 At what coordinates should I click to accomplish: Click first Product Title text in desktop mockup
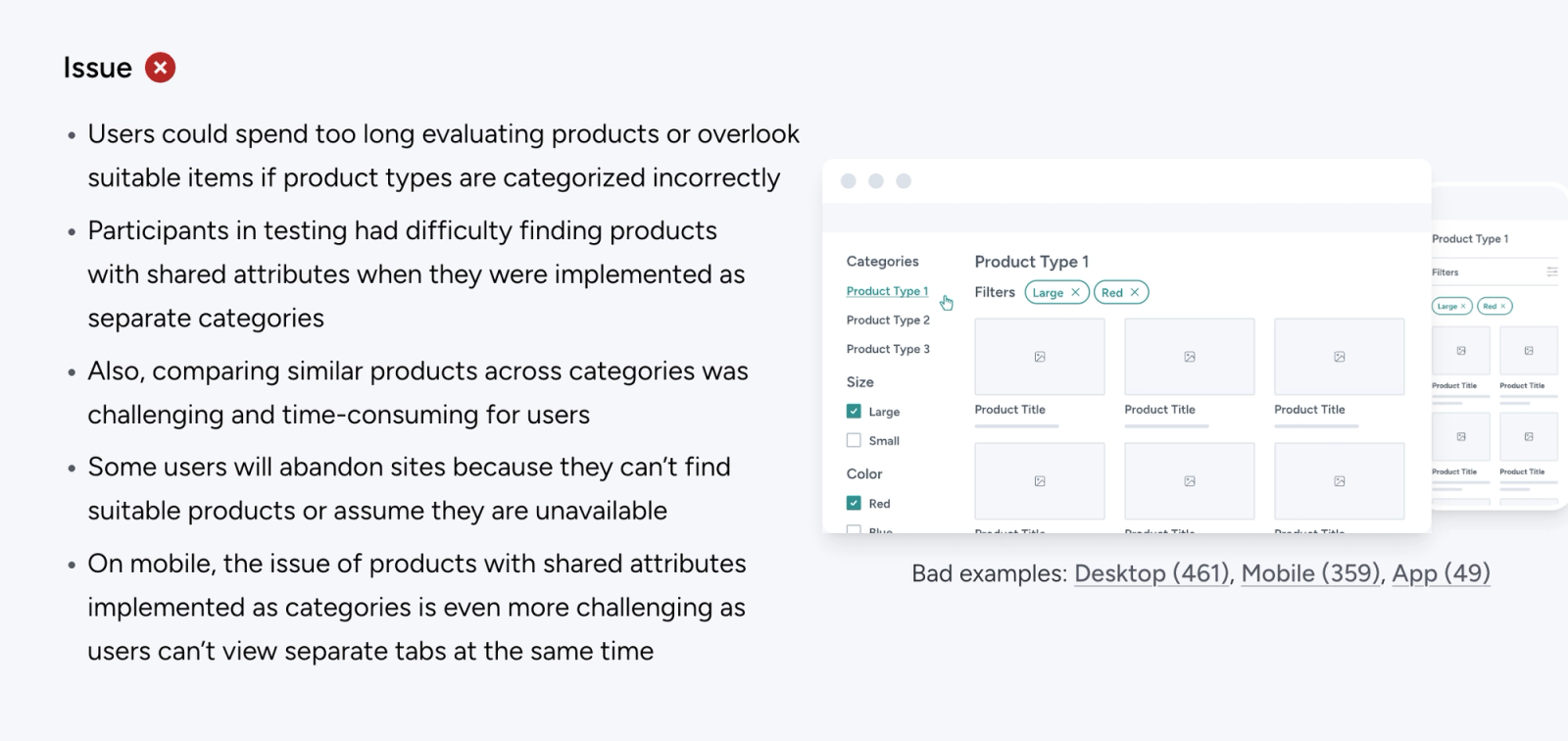tap(1009, 410)
